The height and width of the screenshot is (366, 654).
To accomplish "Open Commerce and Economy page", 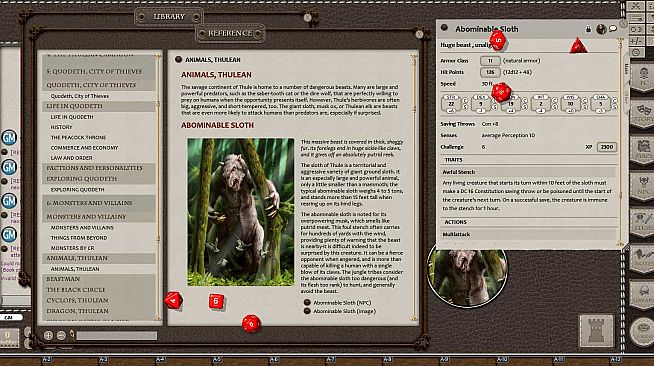I will 84,148.
